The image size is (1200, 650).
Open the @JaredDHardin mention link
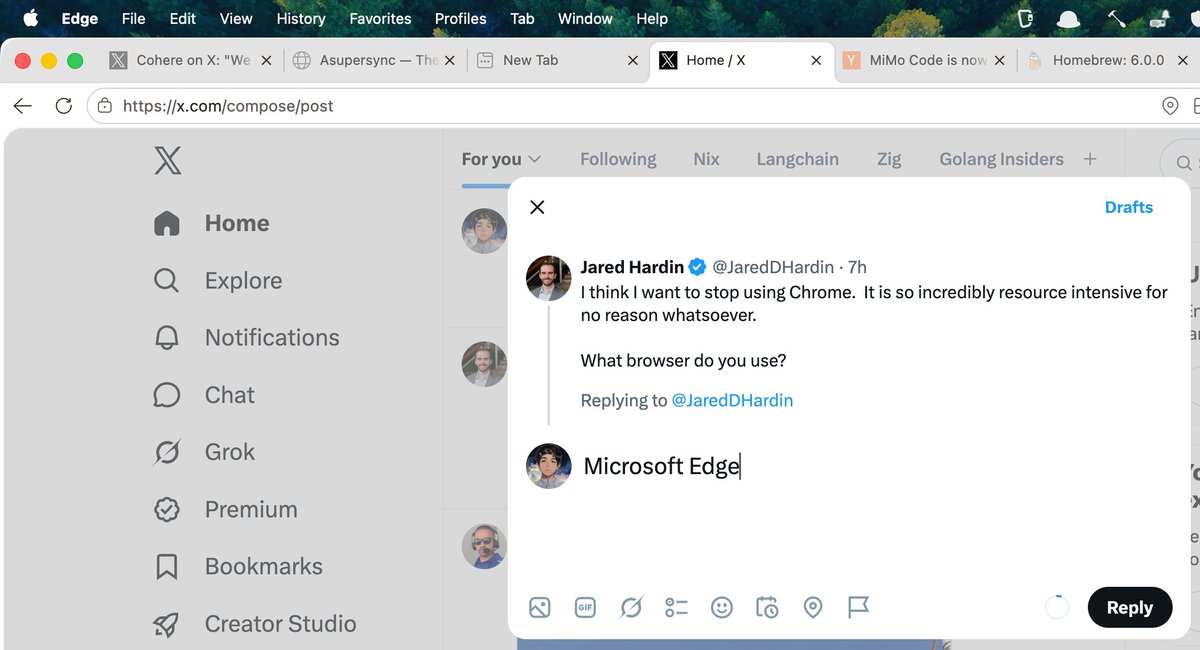732,400
